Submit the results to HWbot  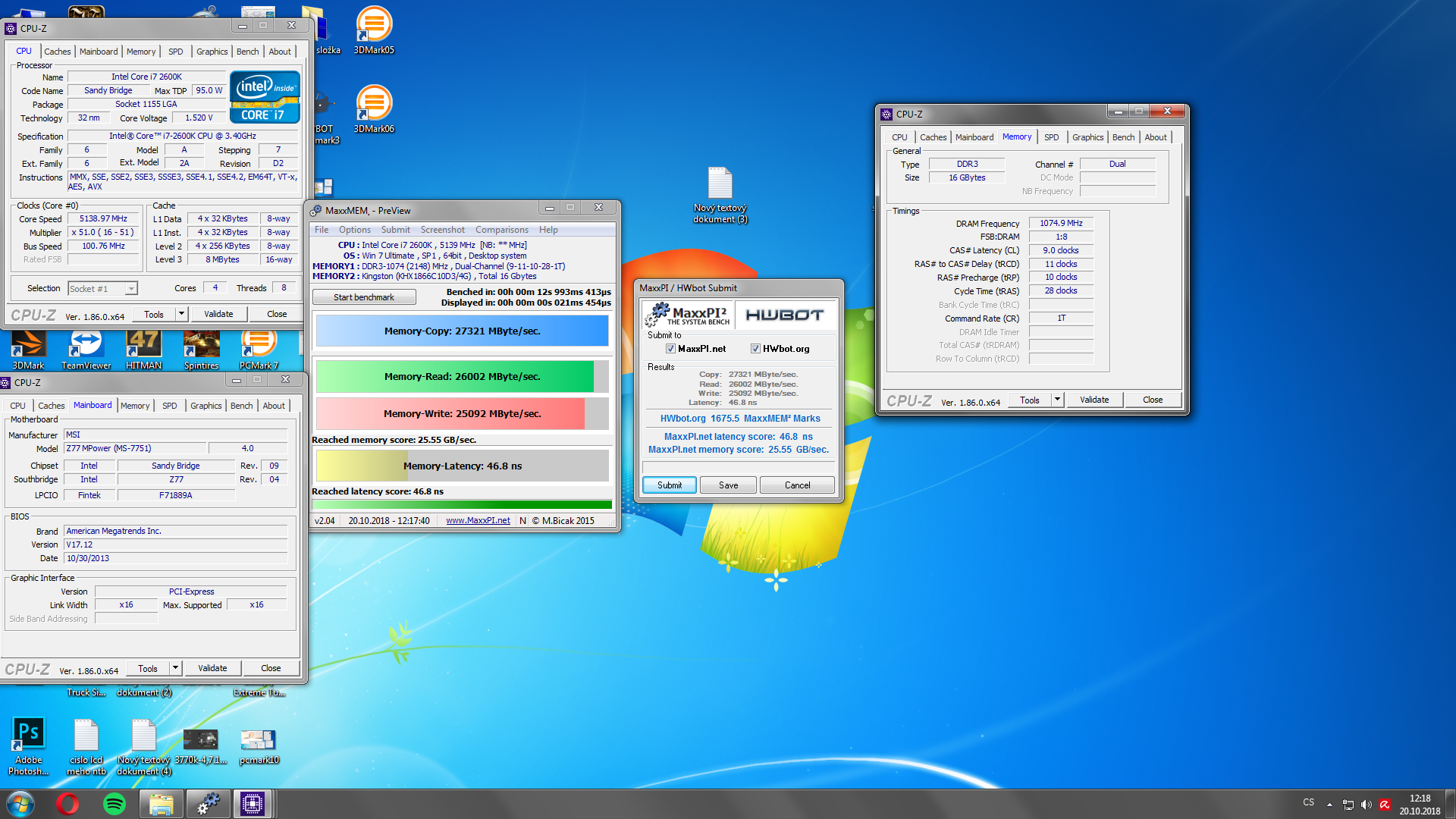coord(670,485)
